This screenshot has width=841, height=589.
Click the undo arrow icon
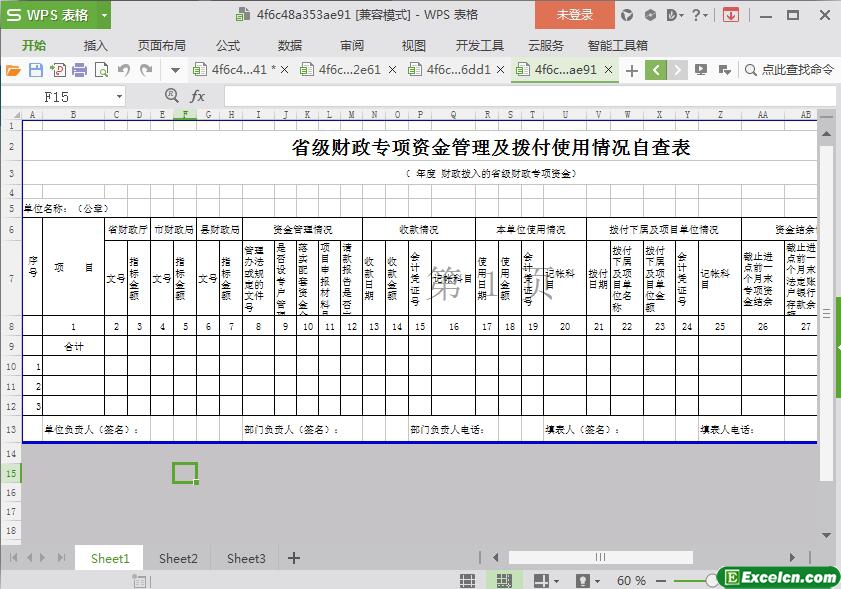tap(124, 70)
